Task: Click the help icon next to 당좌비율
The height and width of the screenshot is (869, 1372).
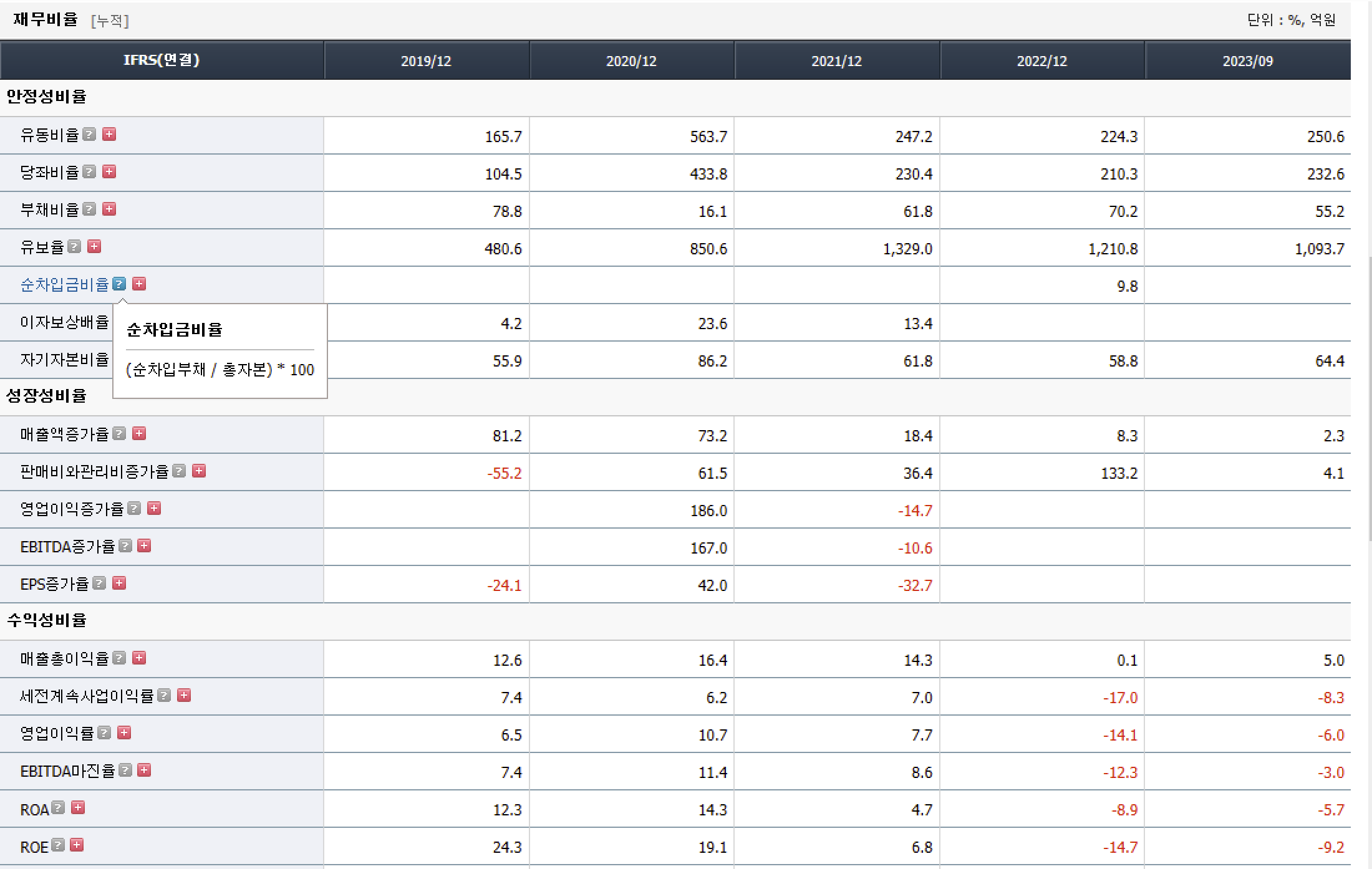Action: pyautogui.click(x=89, y=172)
